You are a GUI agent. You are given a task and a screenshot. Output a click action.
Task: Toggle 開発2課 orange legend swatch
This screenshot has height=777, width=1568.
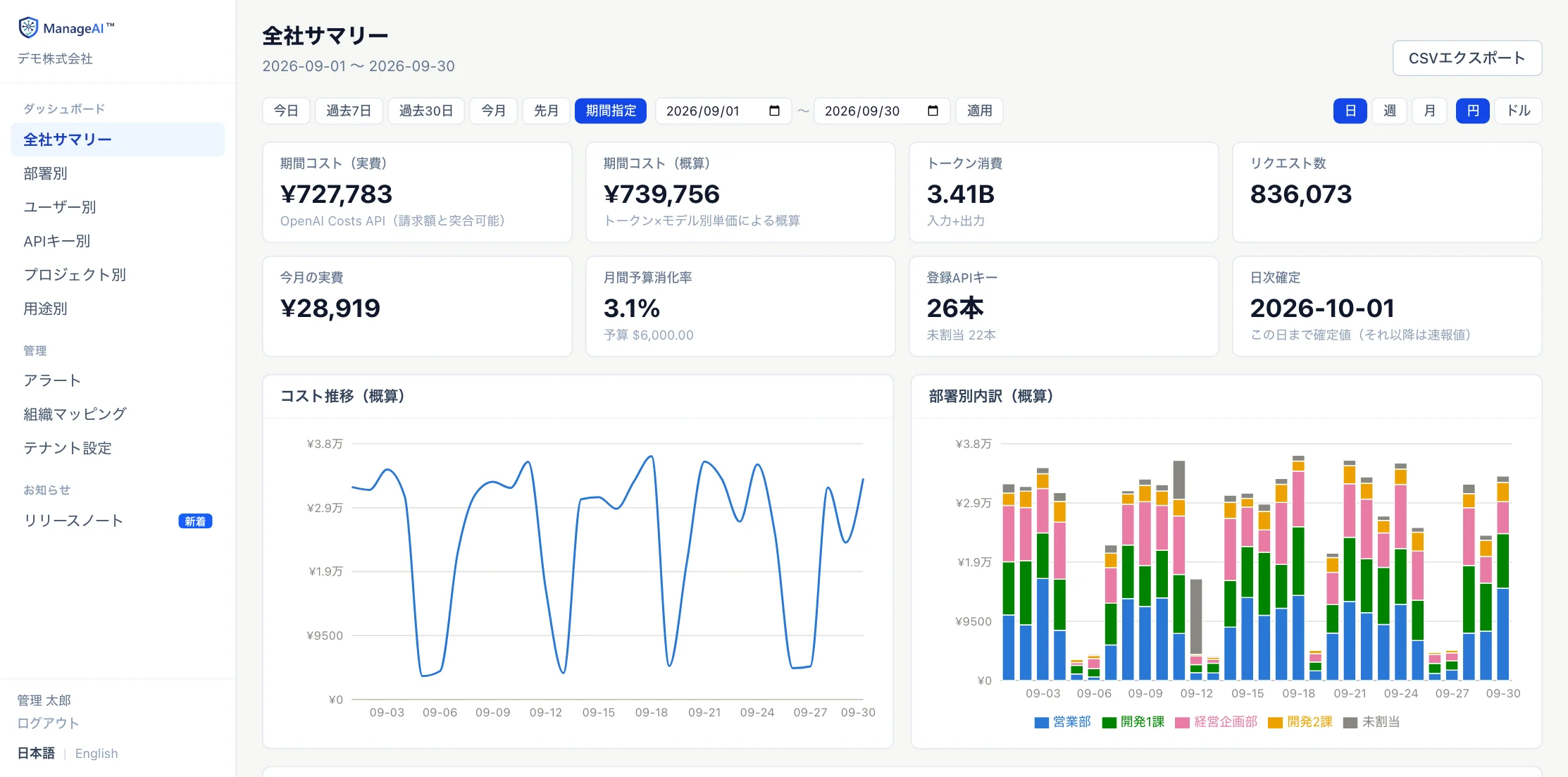coord(1275,722)
